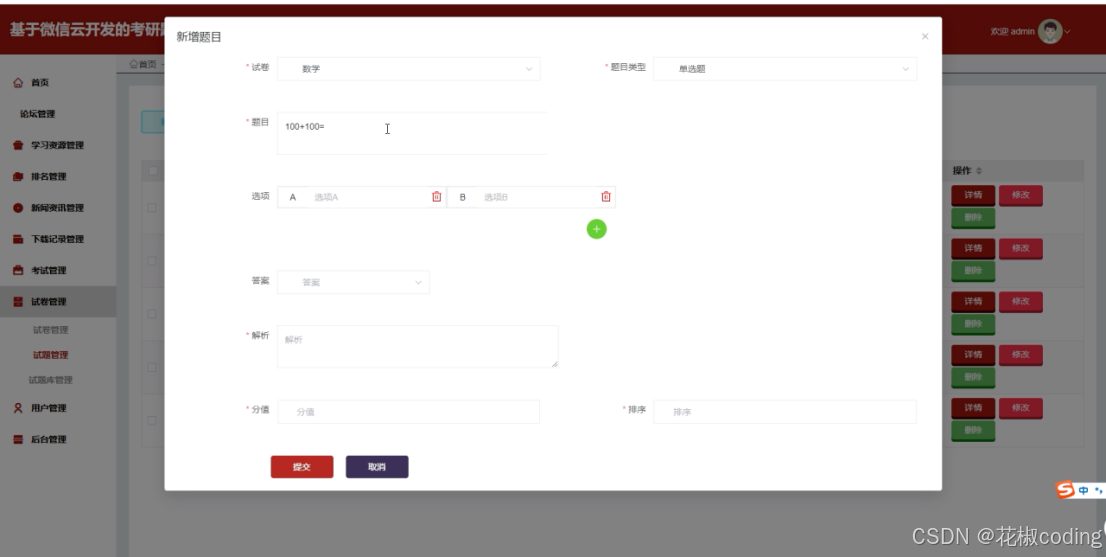Click the 新增题目 dialog title

pos(199,37)
